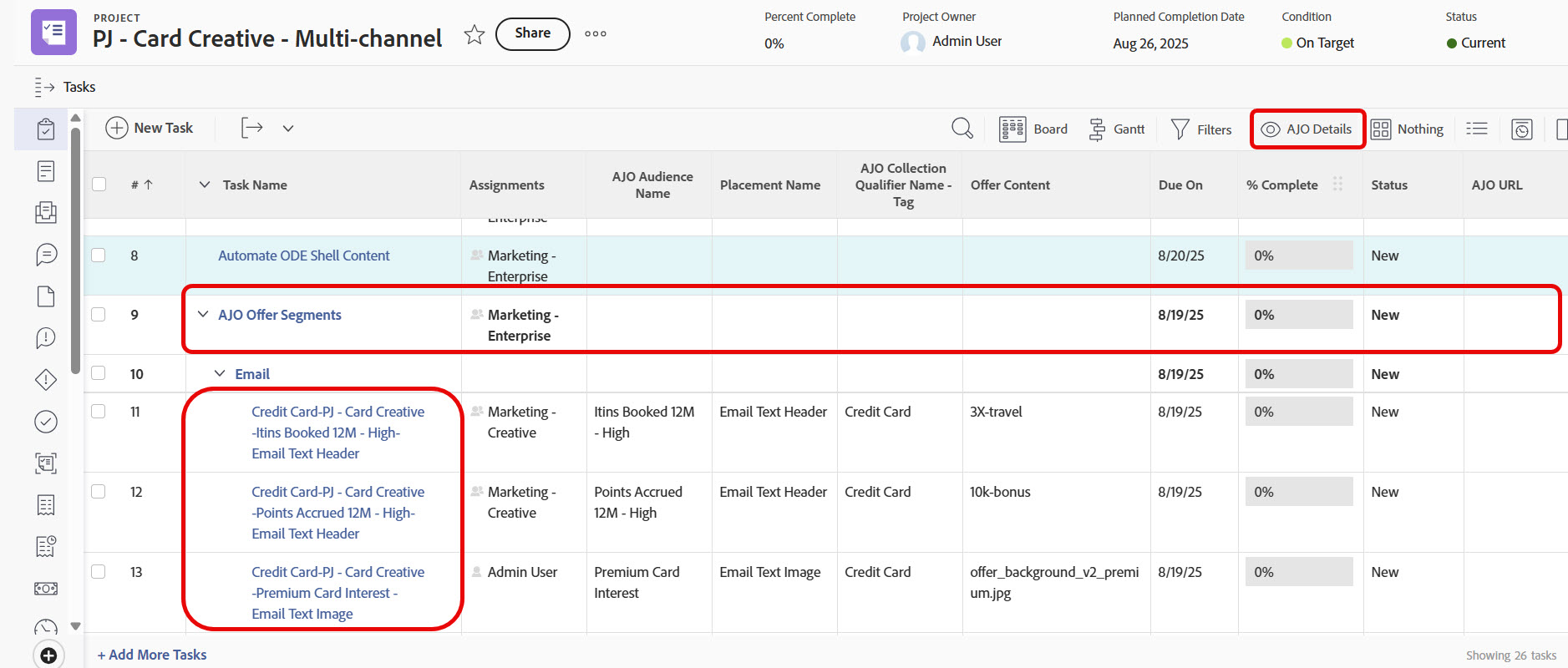Click the percent complete bar for task 11
This screenshot has height=668, width=1568.
pyautogui.click(x=1299, y=412)
